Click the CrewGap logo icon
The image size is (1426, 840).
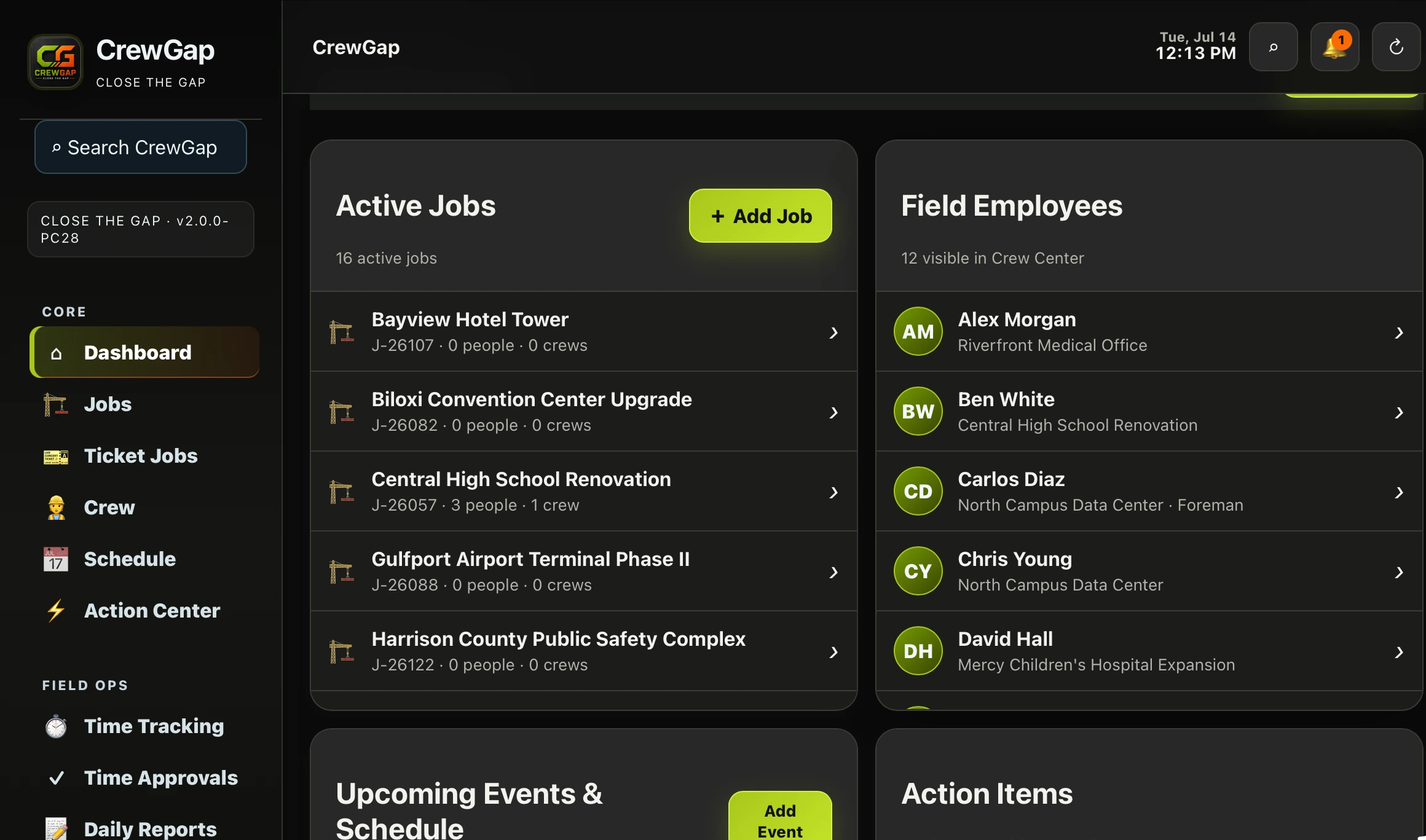click(55, 61)
